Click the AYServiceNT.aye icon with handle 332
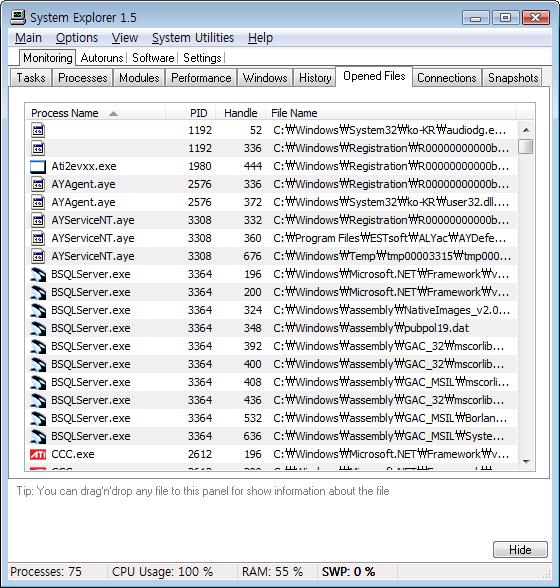Viewport: 560px width, 588px height. point(38,220)
